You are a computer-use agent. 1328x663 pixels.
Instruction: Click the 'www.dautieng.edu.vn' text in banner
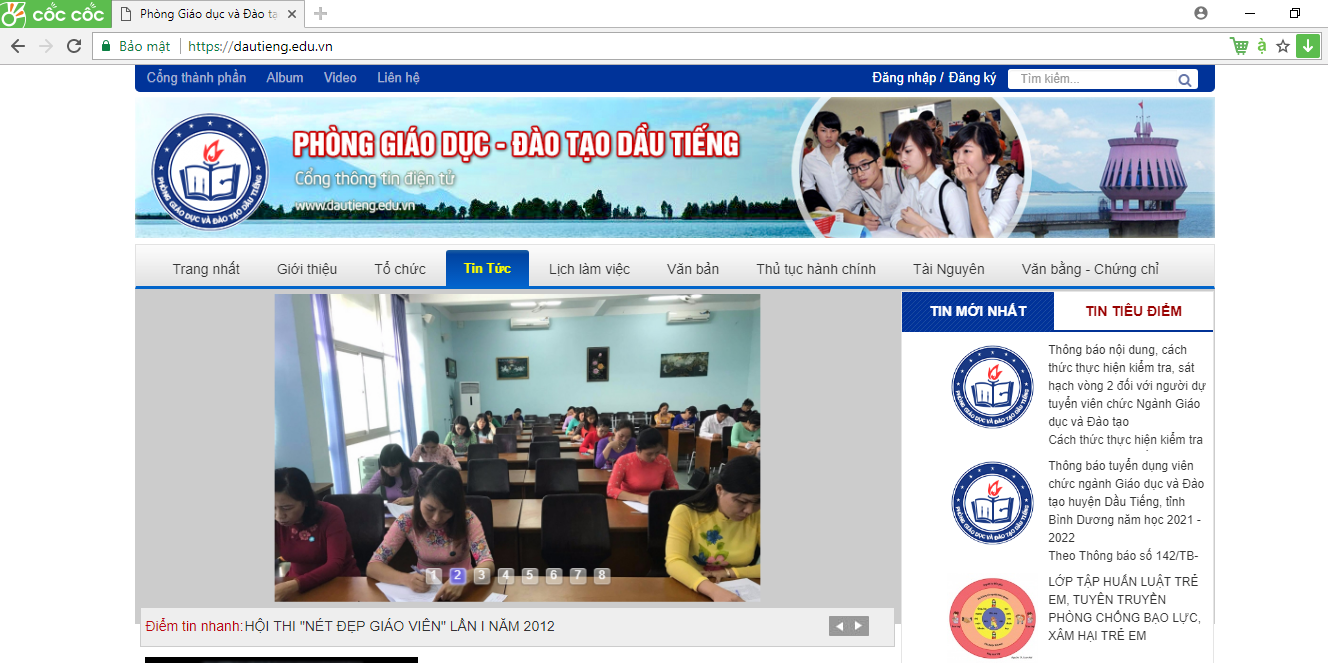tap(355, 207)
